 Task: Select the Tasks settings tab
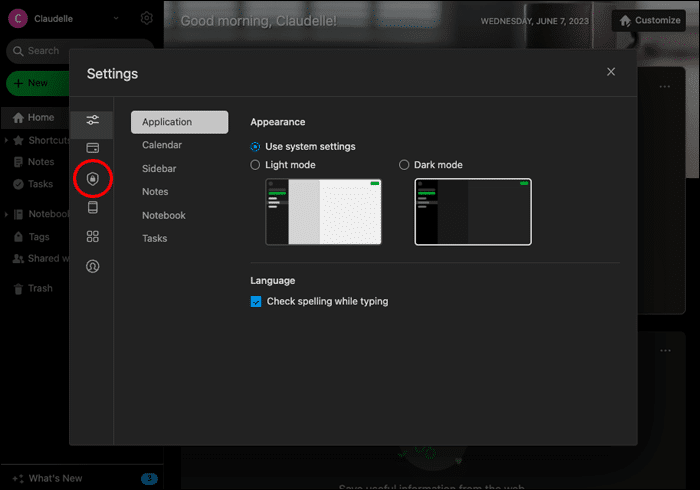click(154, 238)
